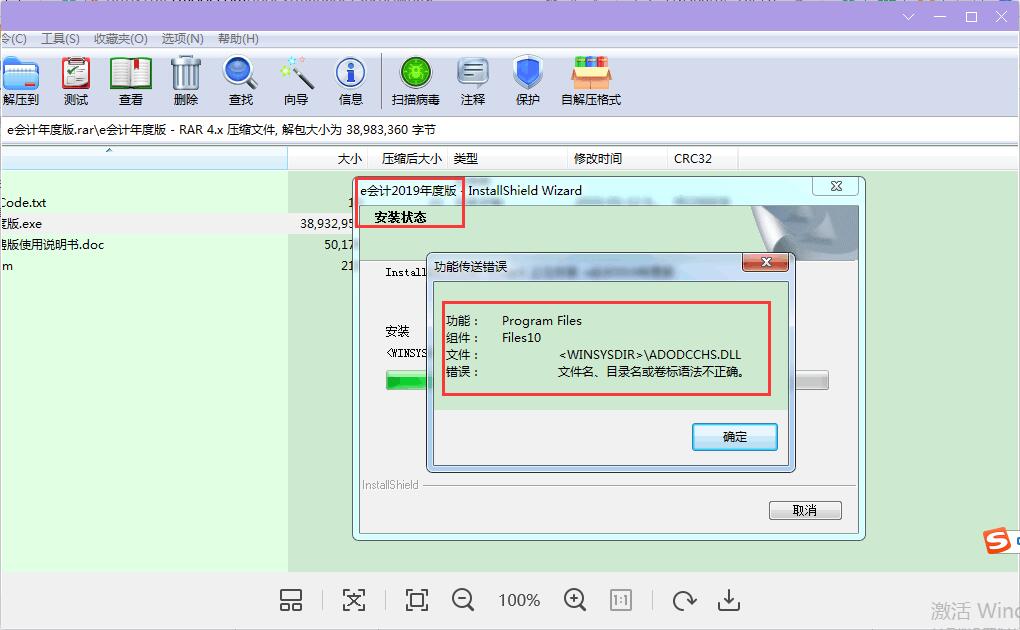Click the Sogou input method S icon

(997, 540)
